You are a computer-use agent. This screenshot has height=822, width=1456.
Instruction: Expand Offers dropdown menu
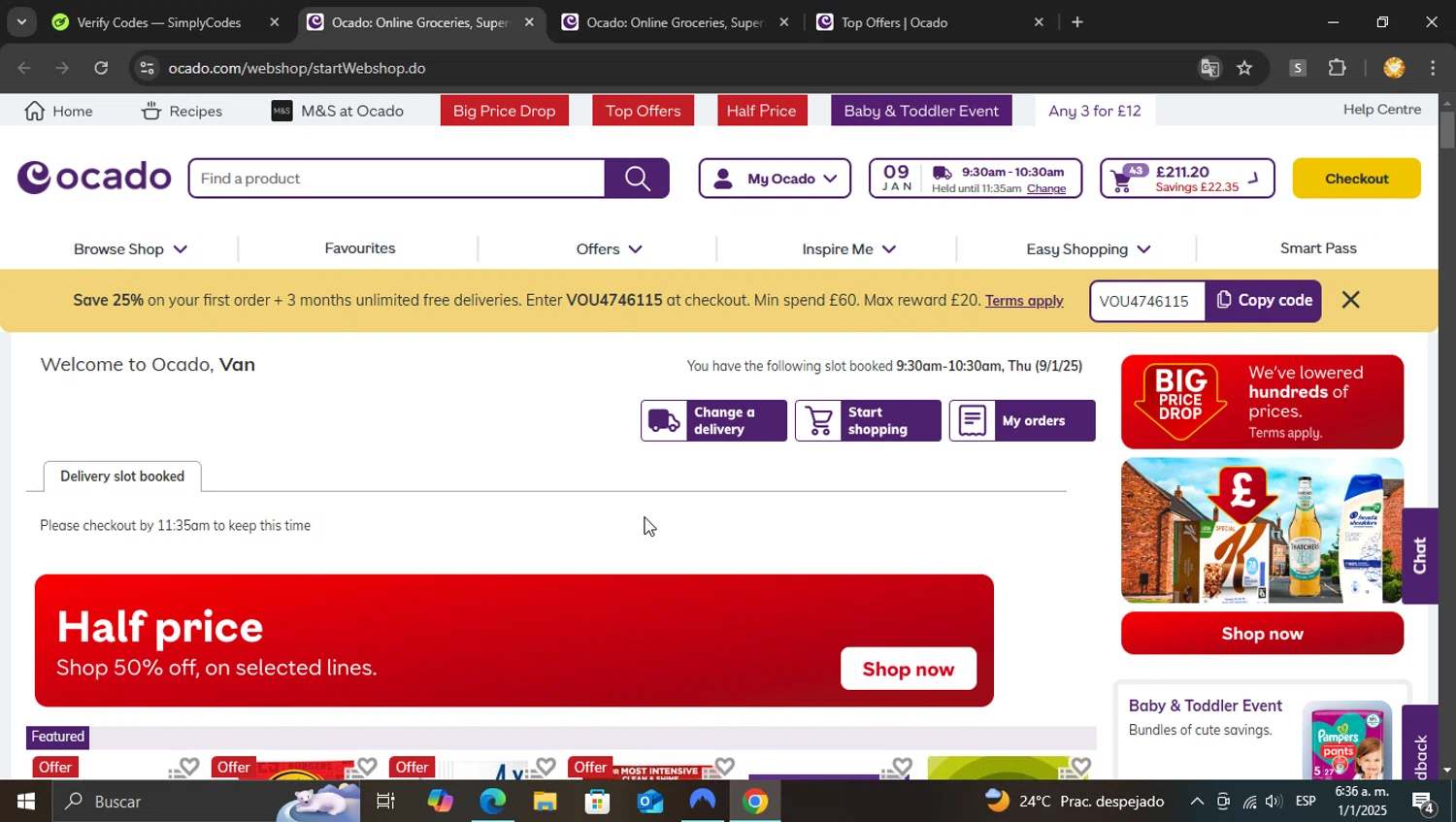(609, 249)
